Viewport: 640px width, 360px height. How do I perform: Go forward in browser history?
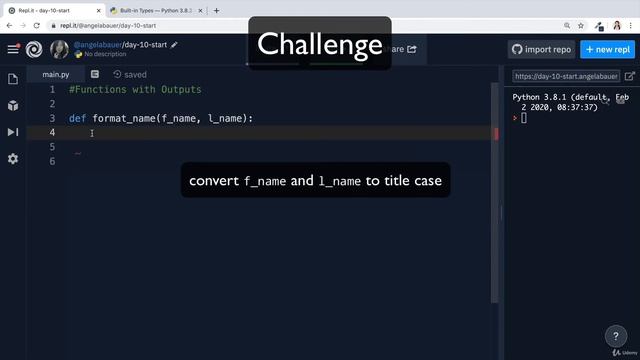click(23, 25)
